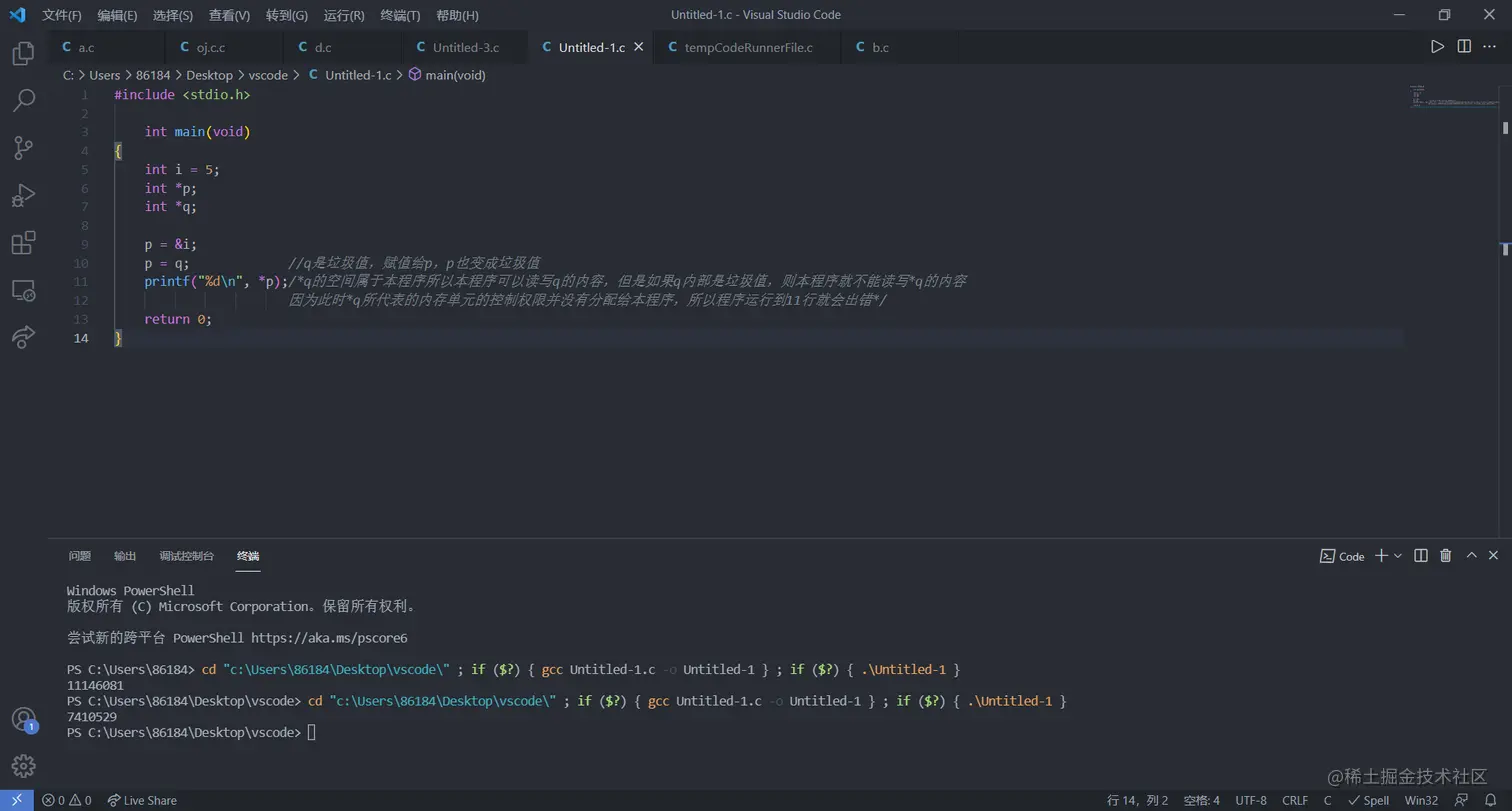Click the 行 14, 列 2 cursor position
This screenshot has height=811, width=1512.
click(1138, 800)
